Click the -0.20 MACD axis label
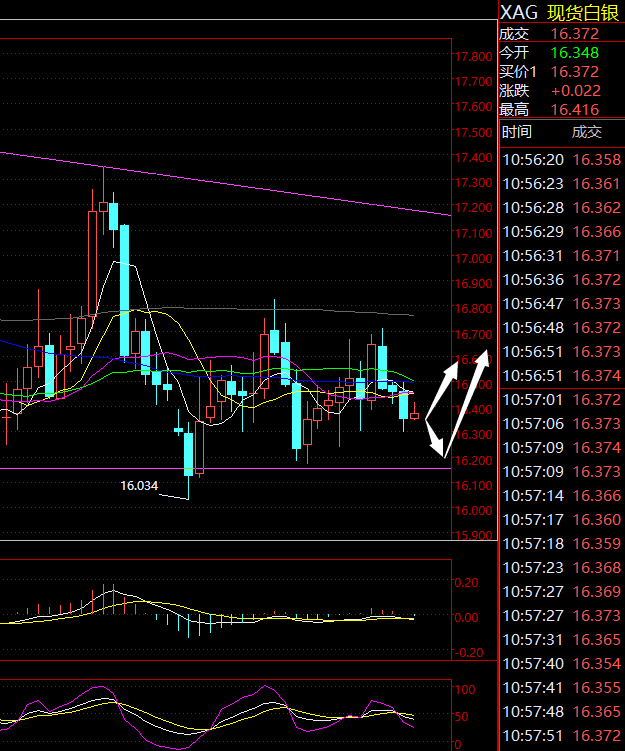The height and width of the screenshot is (751, 625). [468, 653]
